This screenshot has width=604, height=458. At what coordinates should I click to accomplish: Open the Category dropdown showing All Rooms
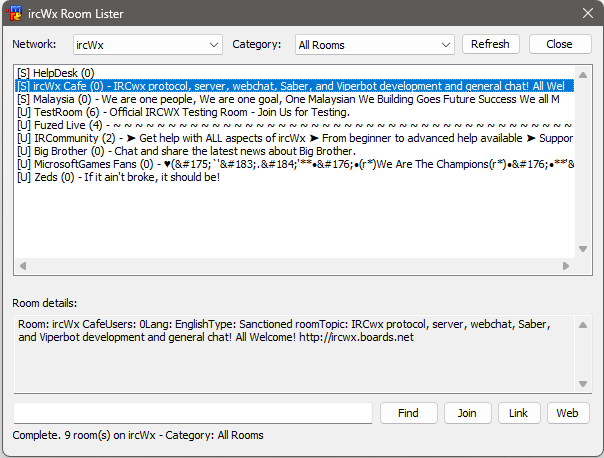point(375,45)
